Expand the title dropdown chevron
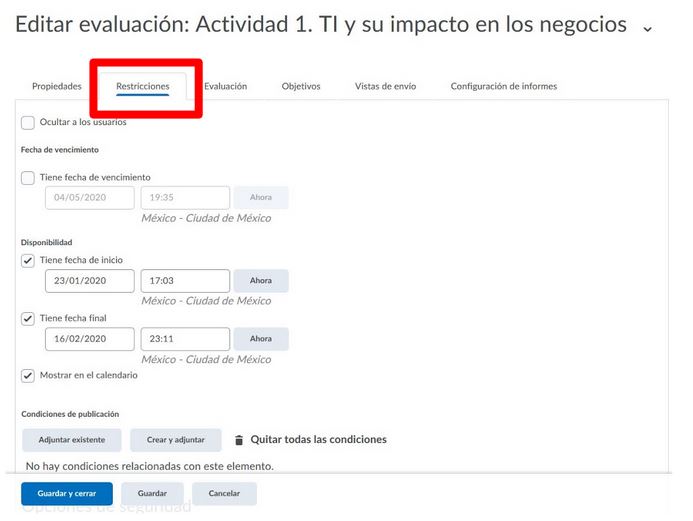 [x=647, y=29]
